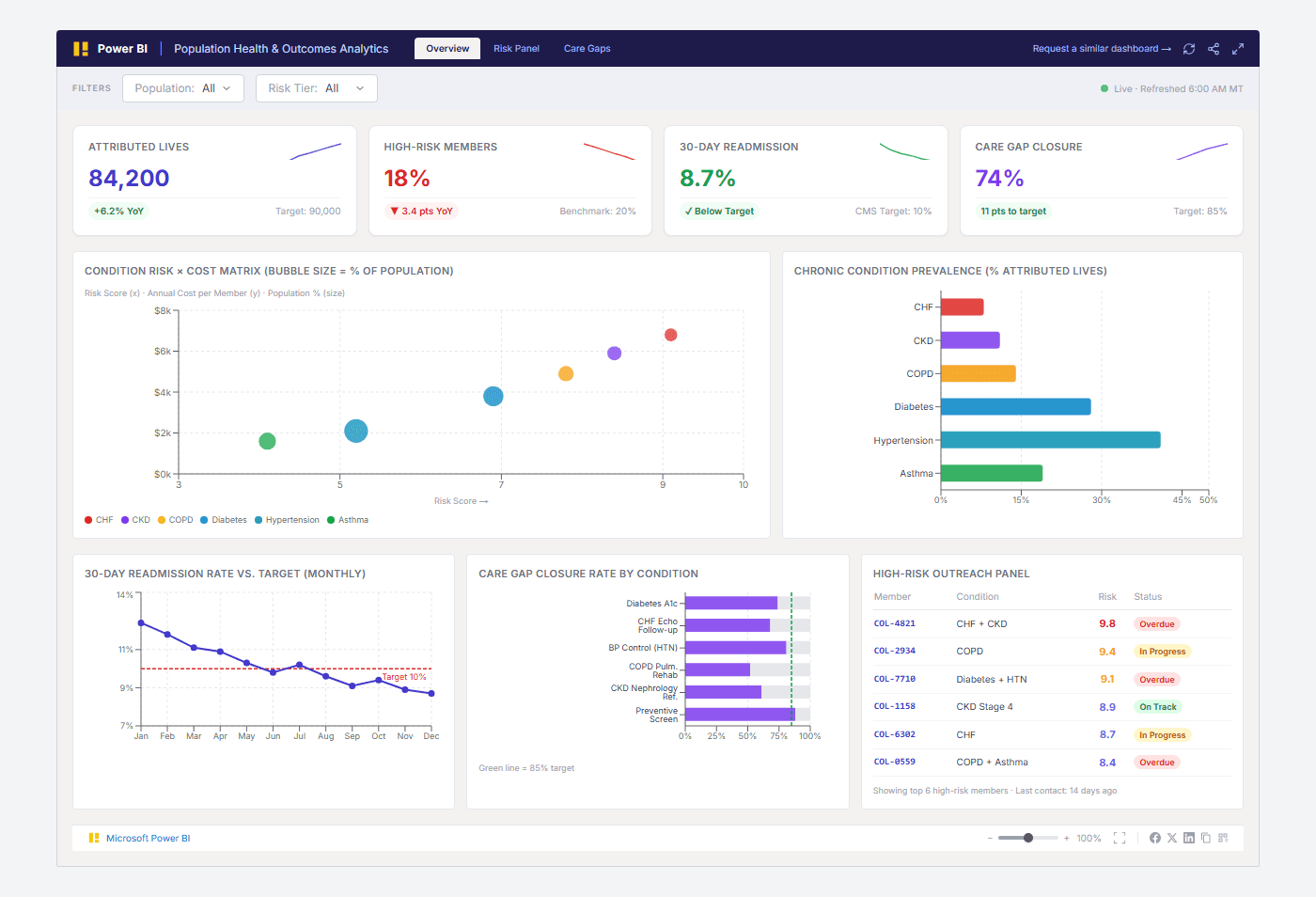Toggle Hypertension legend item in risk matrix
1316x897 pixels.
[x=287, y=520]
